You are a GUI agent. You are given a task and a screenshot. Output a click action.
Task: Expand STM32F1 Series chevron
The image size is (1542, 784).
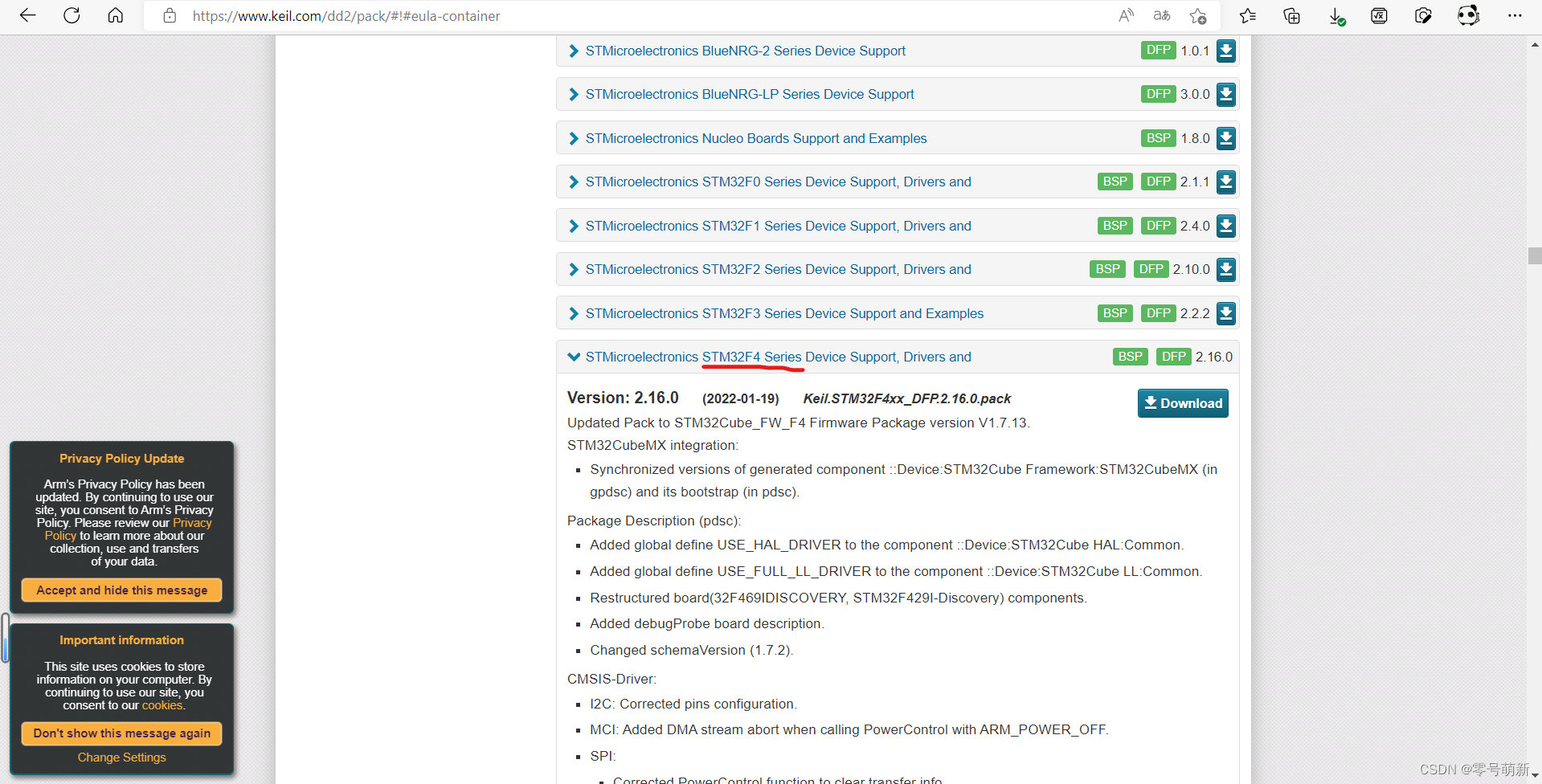tap(574, 226)
